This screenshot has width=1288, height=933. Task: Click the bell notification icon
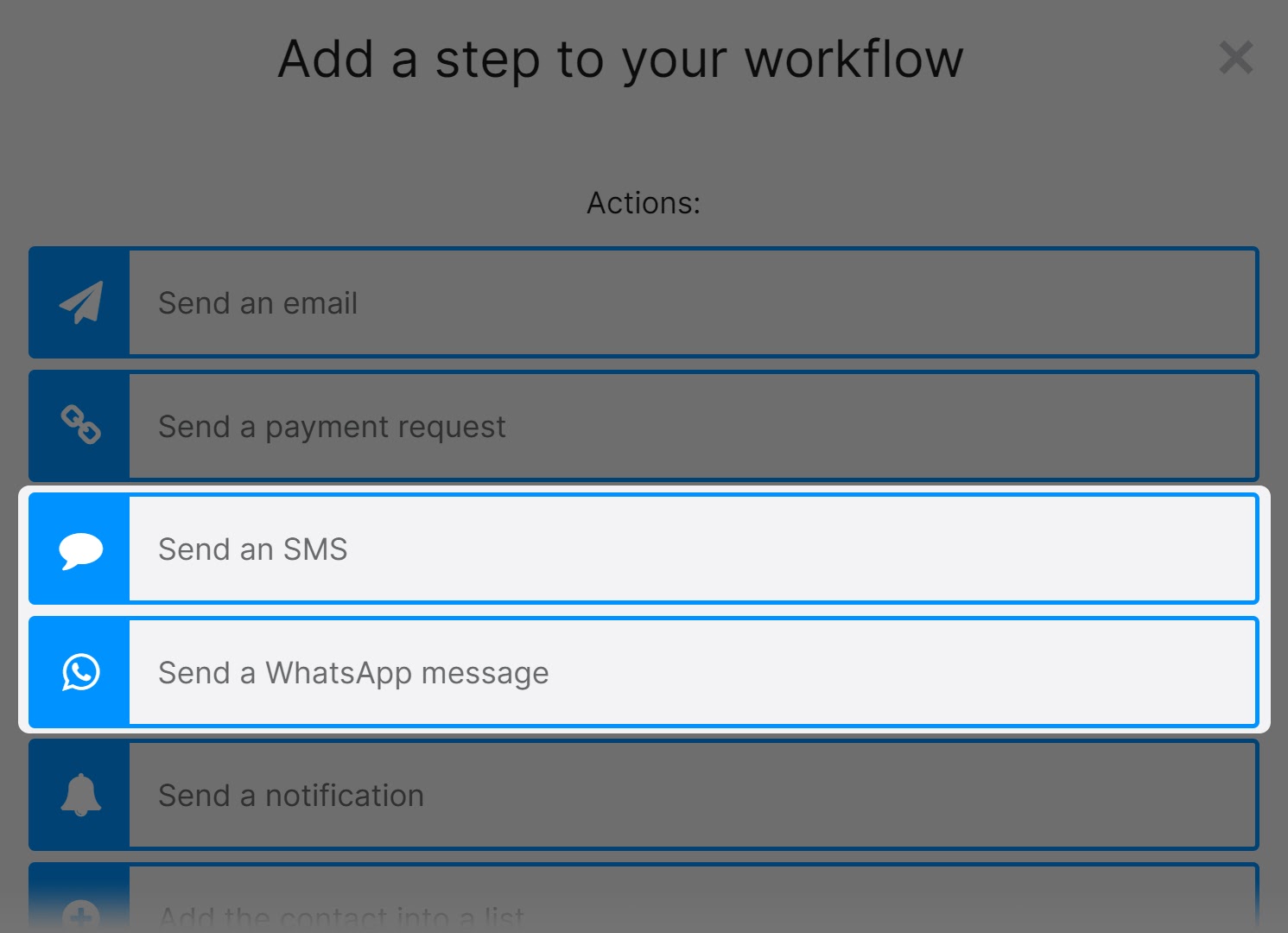[80, 795]
